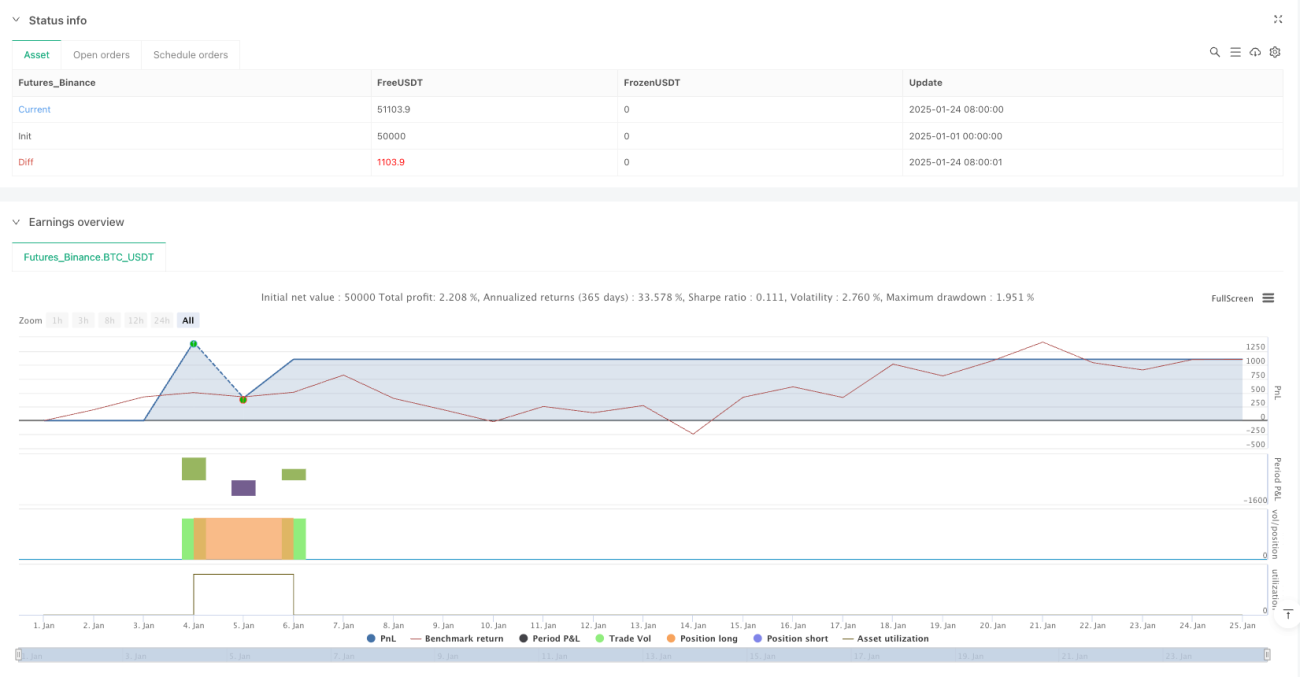Click the collapse fullscreen arrows icon
This screenshot has height=677, width=1300.
(x=1278, y=19)
